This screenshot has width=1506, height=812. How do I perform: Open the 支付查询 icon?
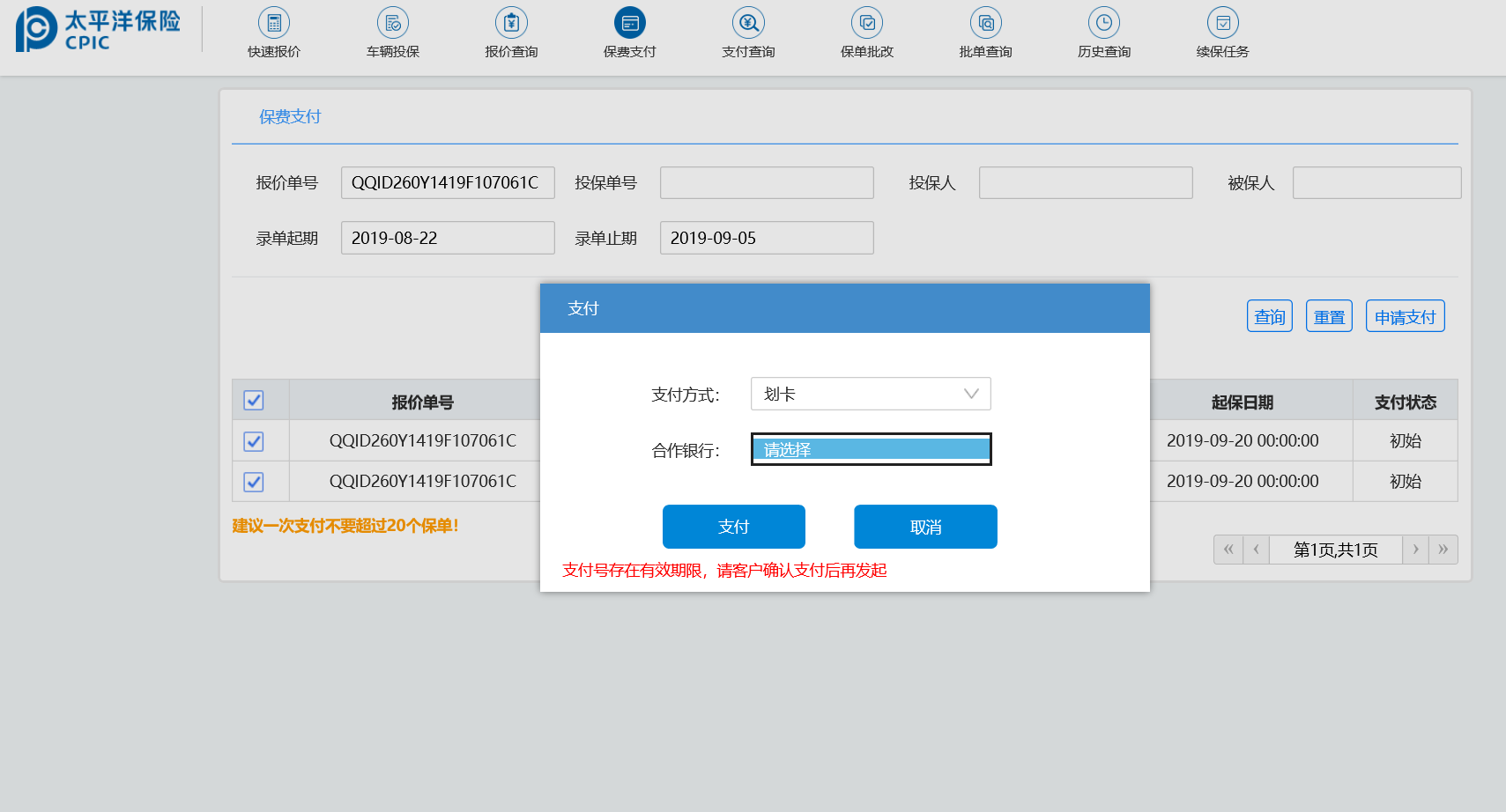coord(748,23)
